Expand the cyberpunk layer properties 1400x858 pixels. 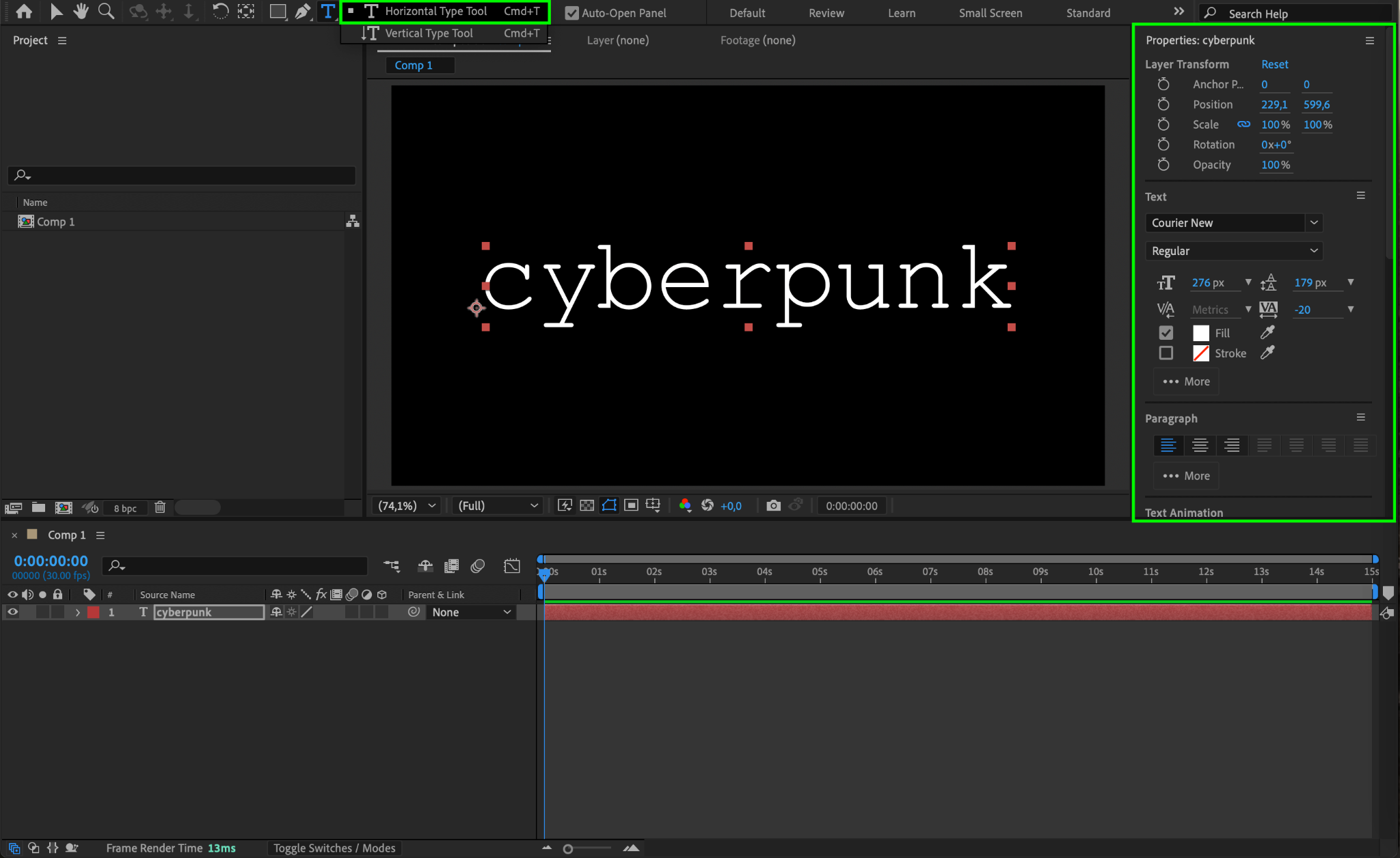click(78, 613)
